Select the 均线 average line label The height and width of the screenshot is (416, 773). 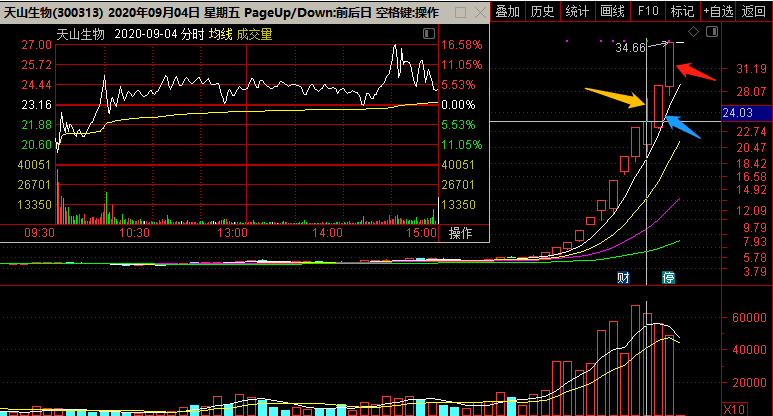pos(220,34)
